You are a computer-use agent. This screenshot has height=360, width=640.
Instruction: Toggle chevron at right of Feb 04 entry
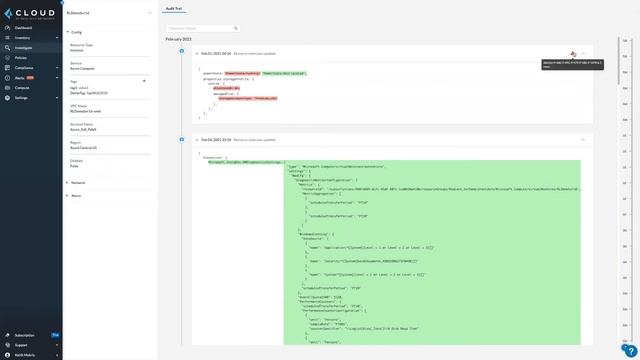point(583,140)
